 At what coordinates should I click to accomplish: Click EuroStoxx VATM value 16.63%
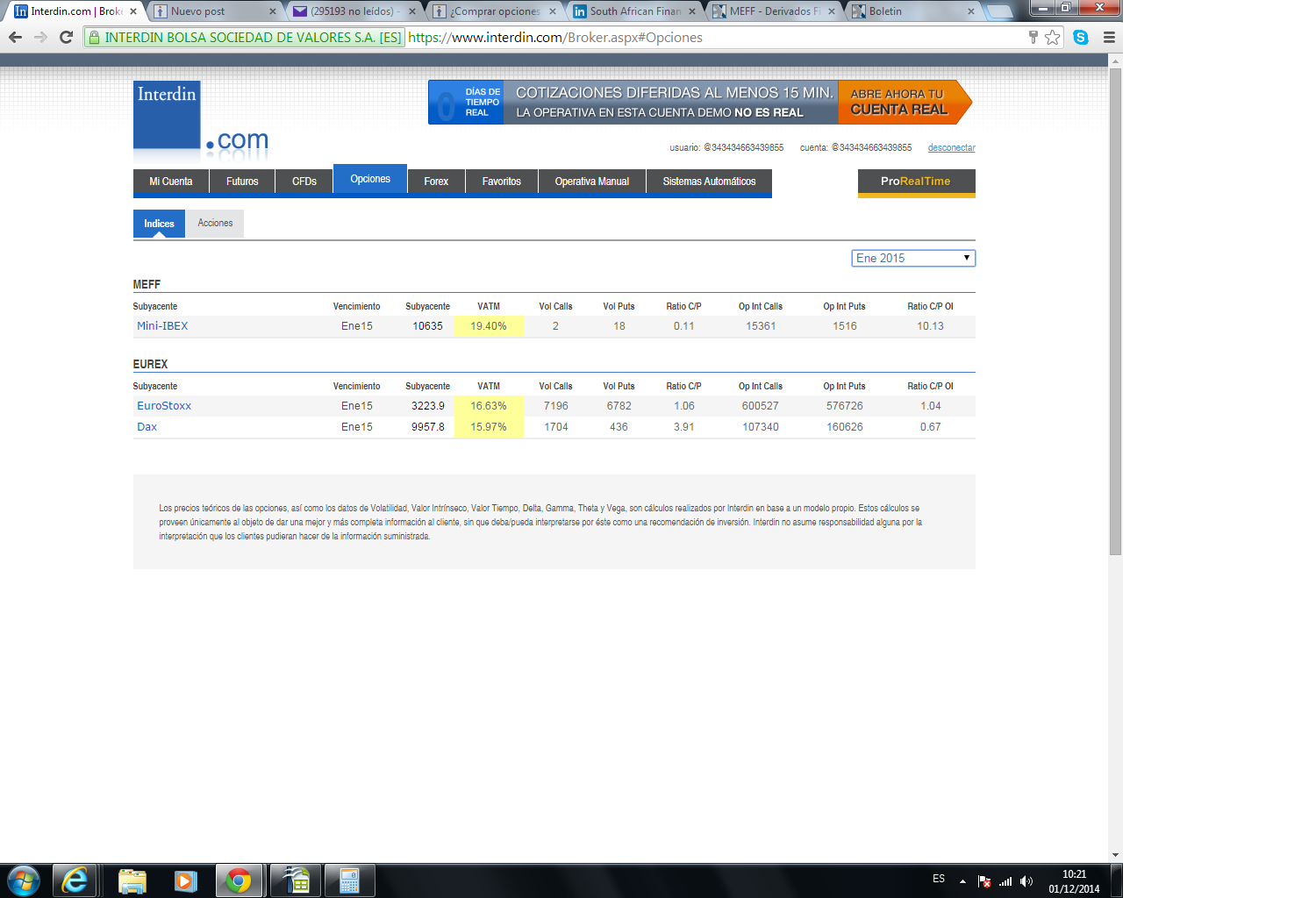click(x=489, y=406)
